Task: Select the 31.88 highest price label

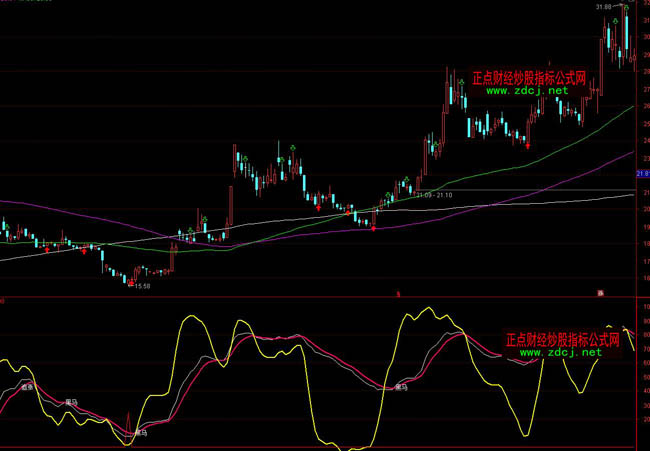Action: tap(603, 7)
